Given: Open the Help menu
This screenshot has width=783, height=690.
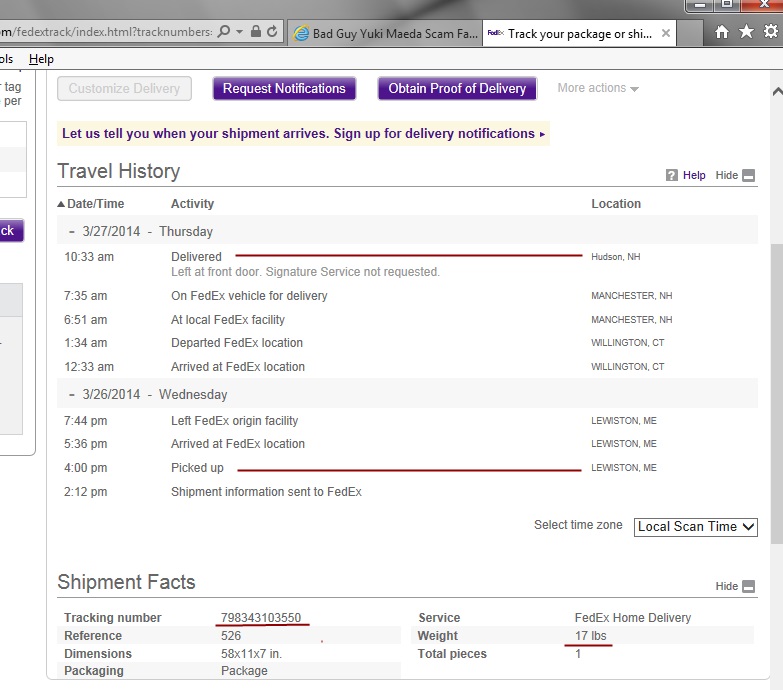Looking at the screenshot, I should coord(41,59).
